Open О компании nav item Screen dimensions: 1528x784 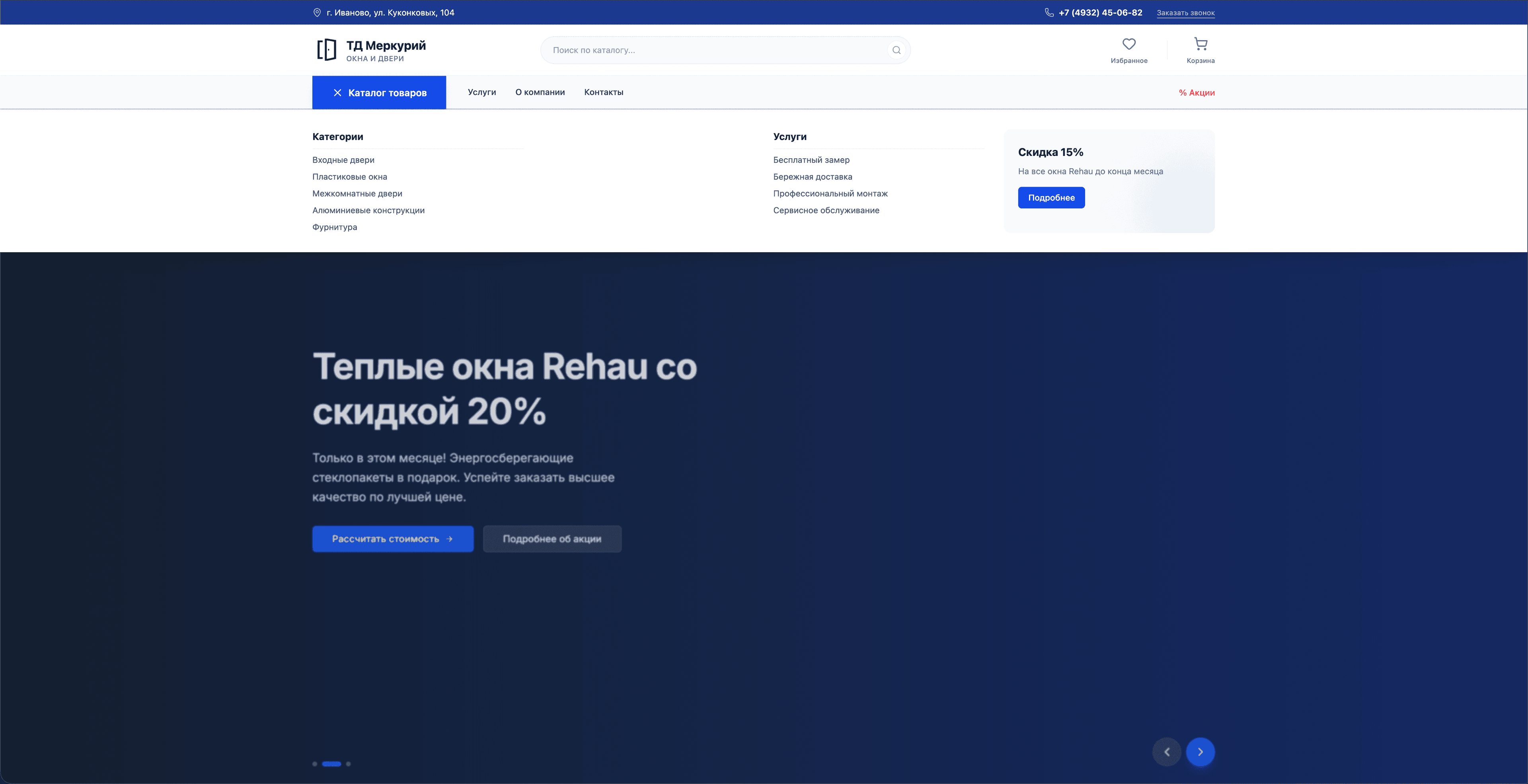[540, 92]
